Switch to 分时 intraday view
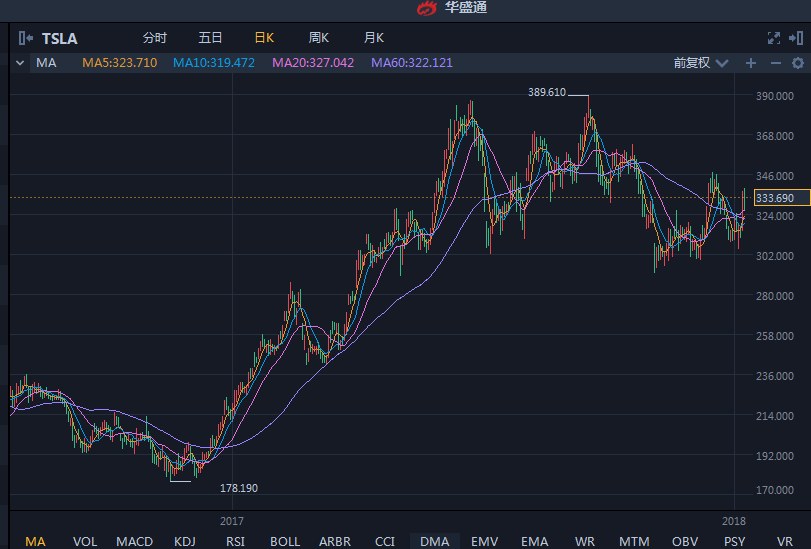The width and height of the screenshot is (811, 549). (x=155, y=38)
